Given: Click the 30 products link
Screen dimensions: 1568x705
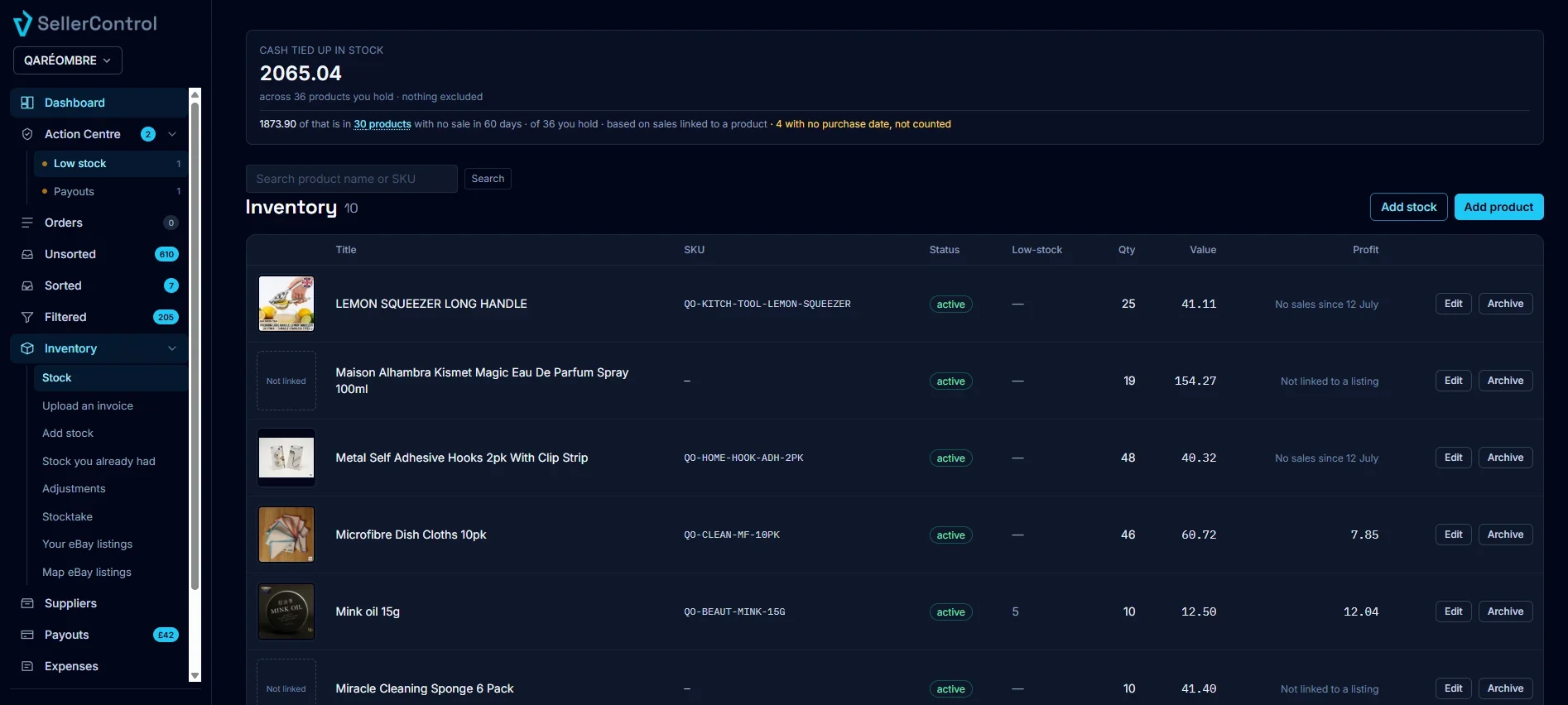Looking at the screenshot, I should click(x=382, y=124).
